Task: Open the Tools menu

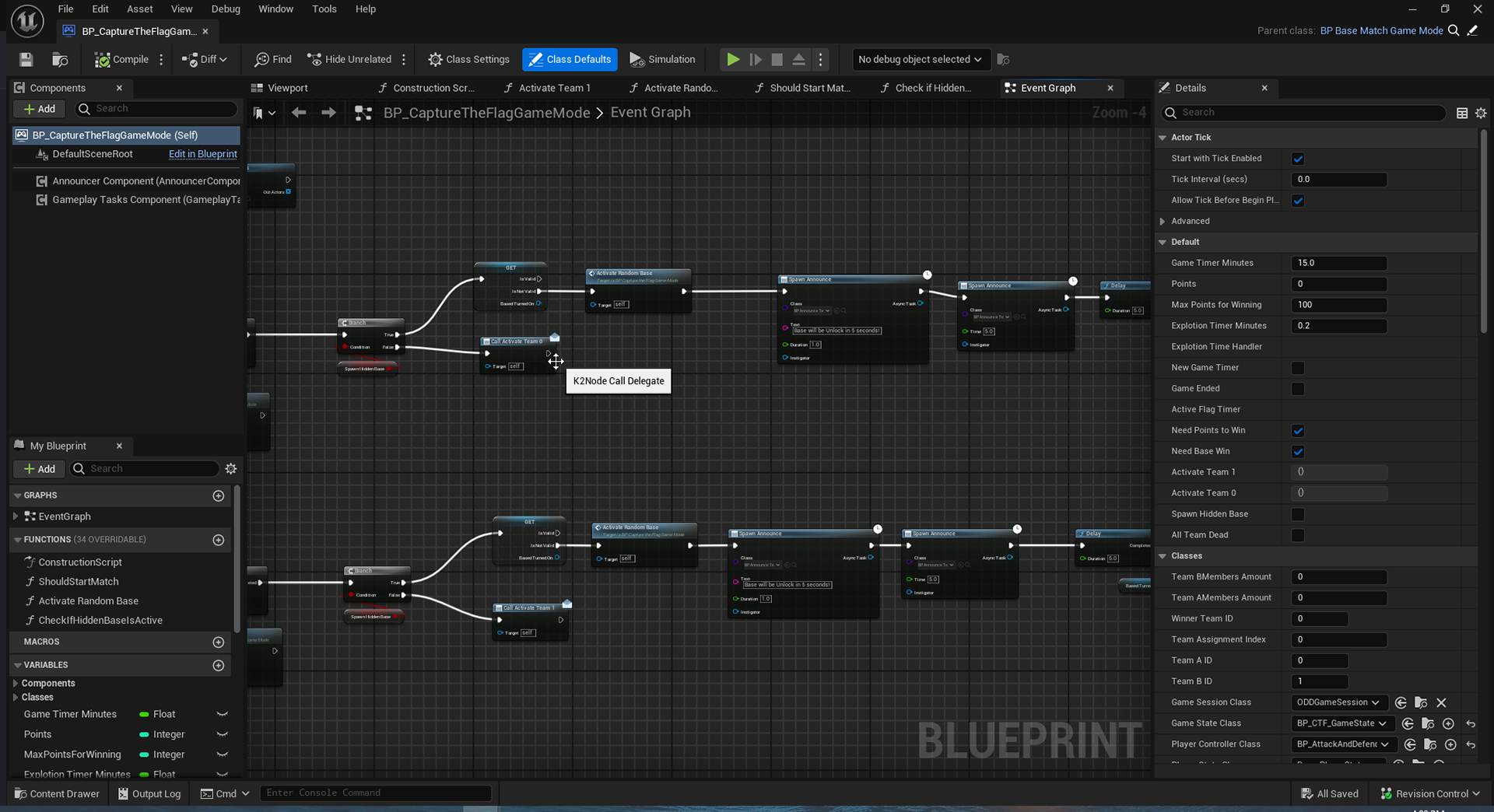Action: point(324,9)
